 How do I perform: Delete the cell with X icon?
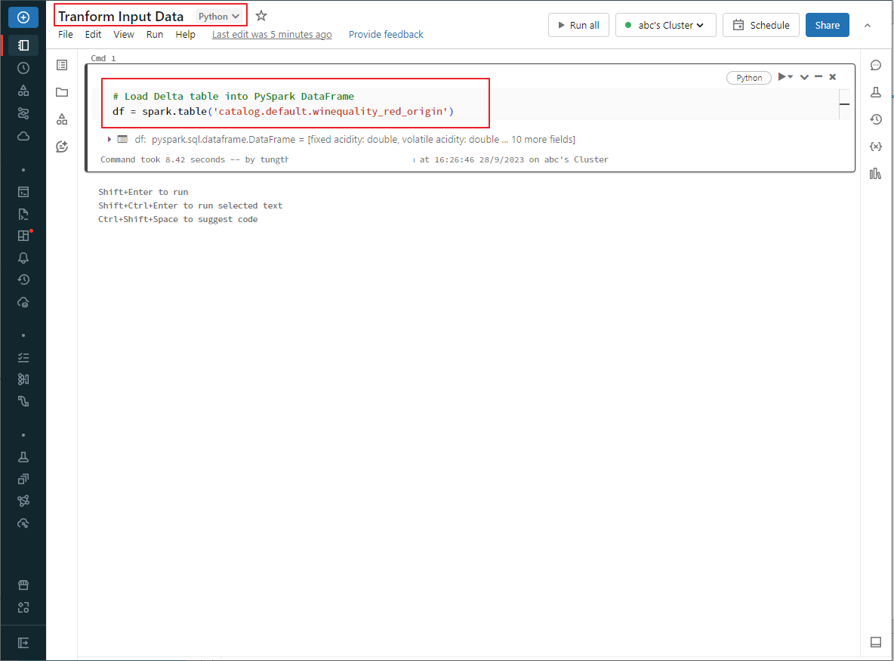pos(832,77)
